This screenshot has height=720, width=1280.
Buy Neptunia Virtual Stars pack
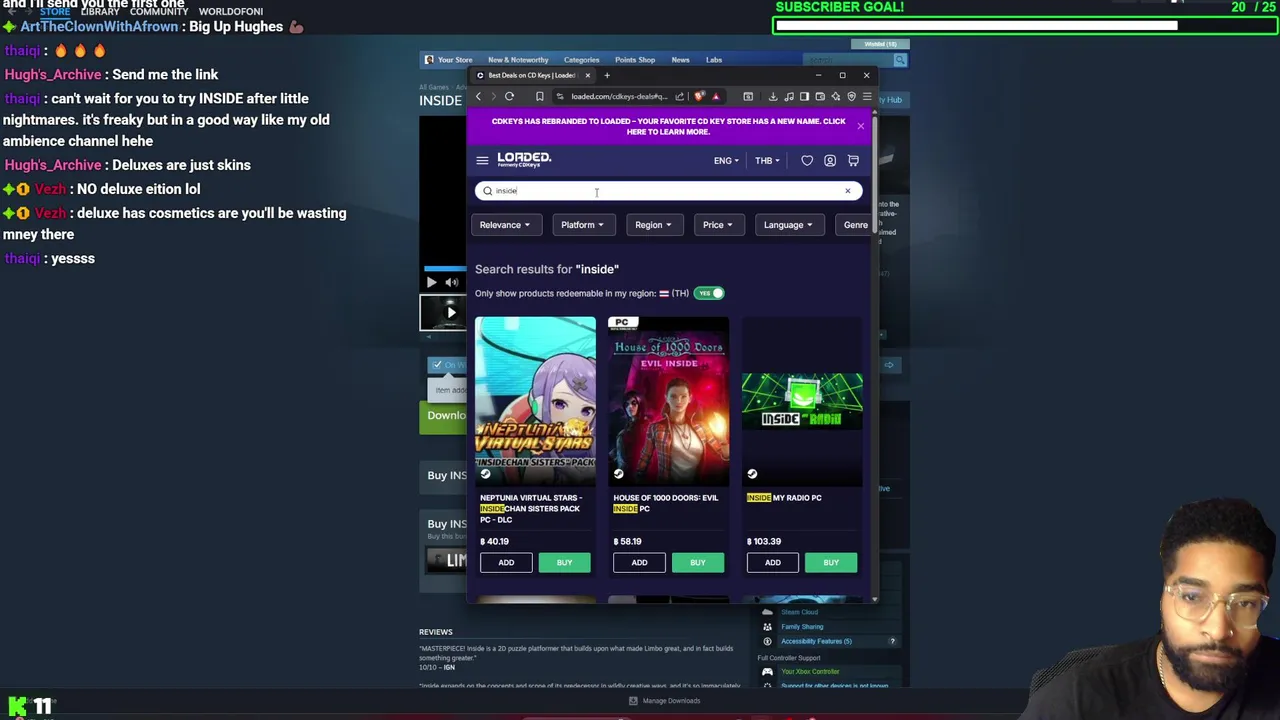click(564, 563)
